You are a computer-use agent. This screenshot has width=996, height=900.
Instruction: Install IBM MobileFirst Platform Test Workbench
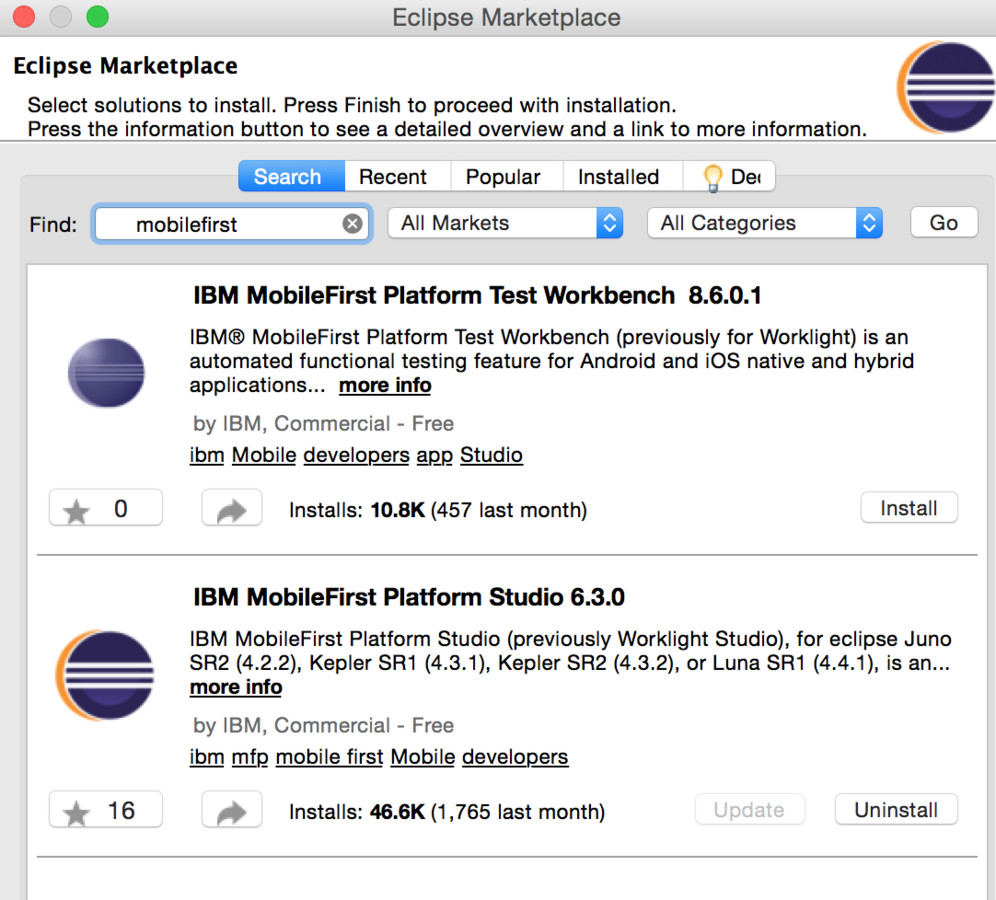point(909,507)
